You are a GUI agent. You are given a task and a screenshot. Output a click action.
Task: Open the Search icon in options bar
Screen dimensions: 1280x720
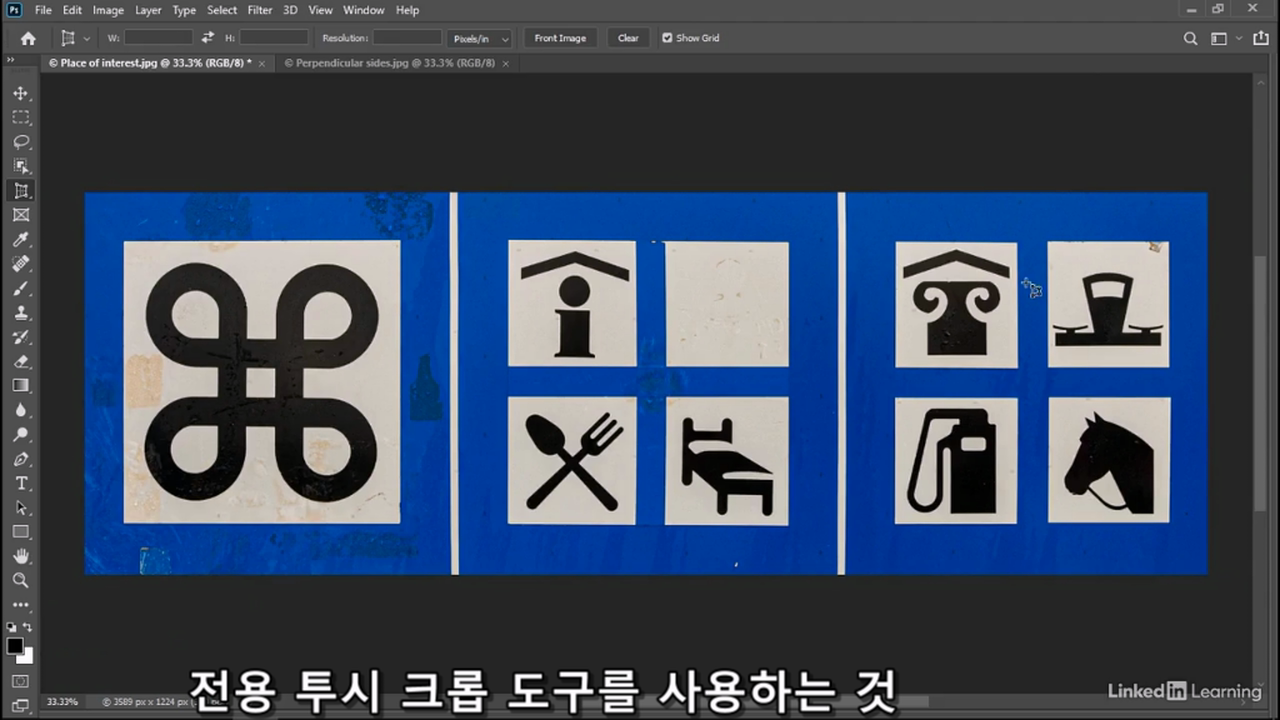click(1190, 38)
